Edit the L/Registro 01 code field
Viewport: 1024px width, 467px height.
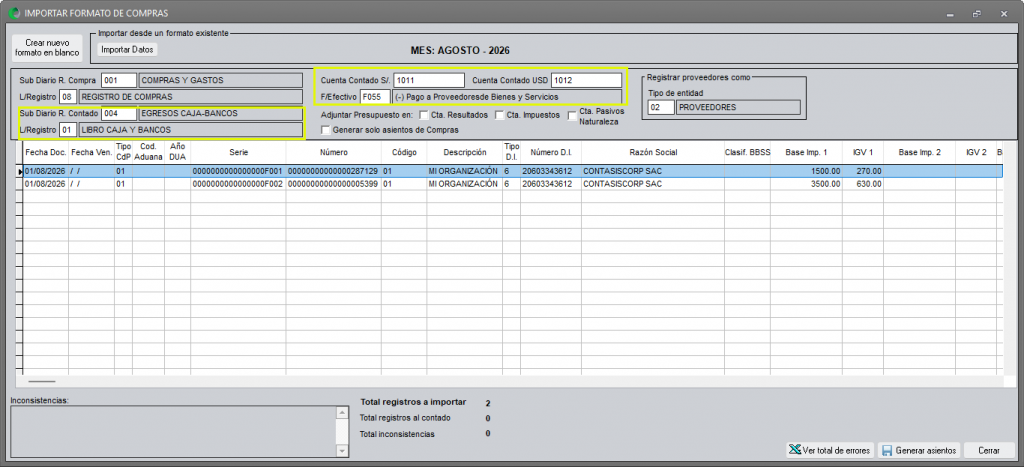[x=68, y=130]
